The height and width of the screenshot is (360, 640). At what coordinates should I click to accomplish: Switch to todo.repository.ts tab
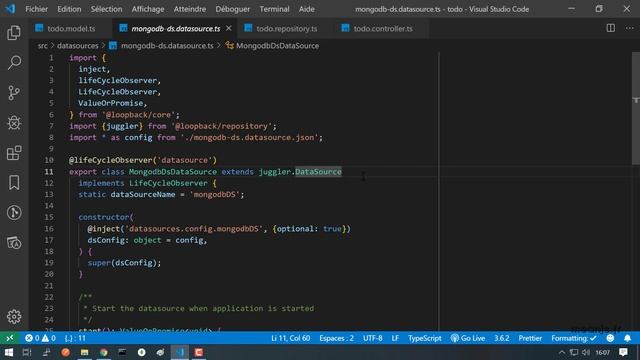click(282, 28)
